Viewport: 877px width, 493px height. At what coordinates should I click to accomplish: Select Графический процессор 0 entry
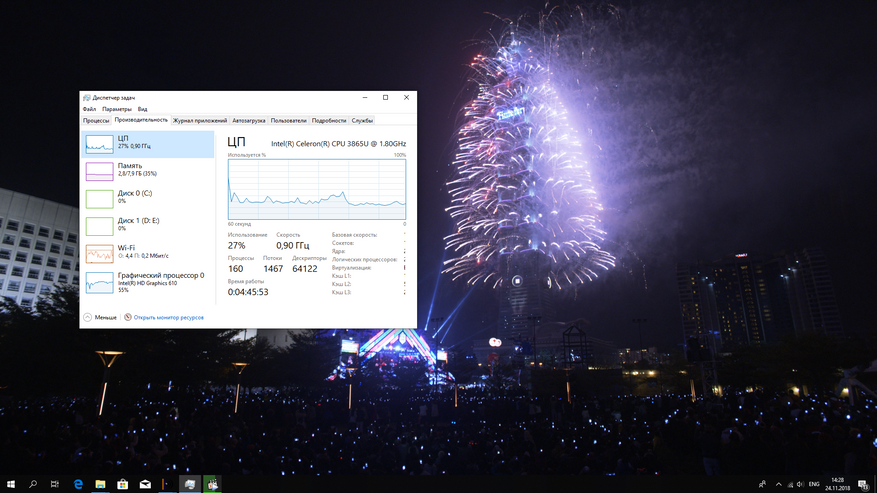(147, 281)
